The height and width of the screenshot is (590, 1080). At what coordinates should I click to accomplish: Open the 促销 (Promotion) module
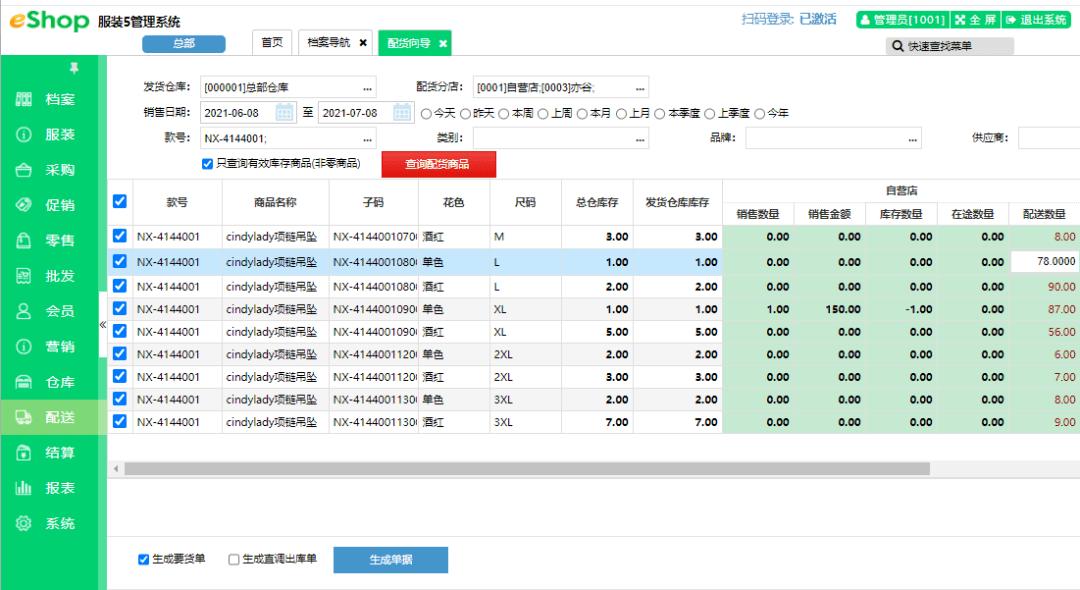[47, 206]
